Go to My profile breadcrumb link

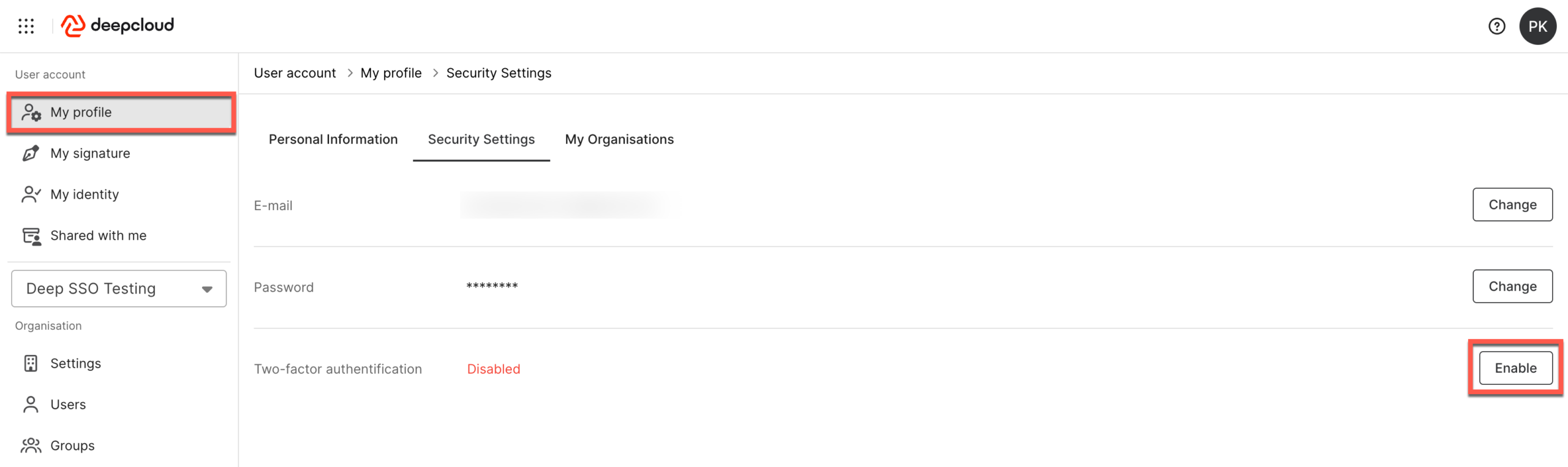point(391,73)
